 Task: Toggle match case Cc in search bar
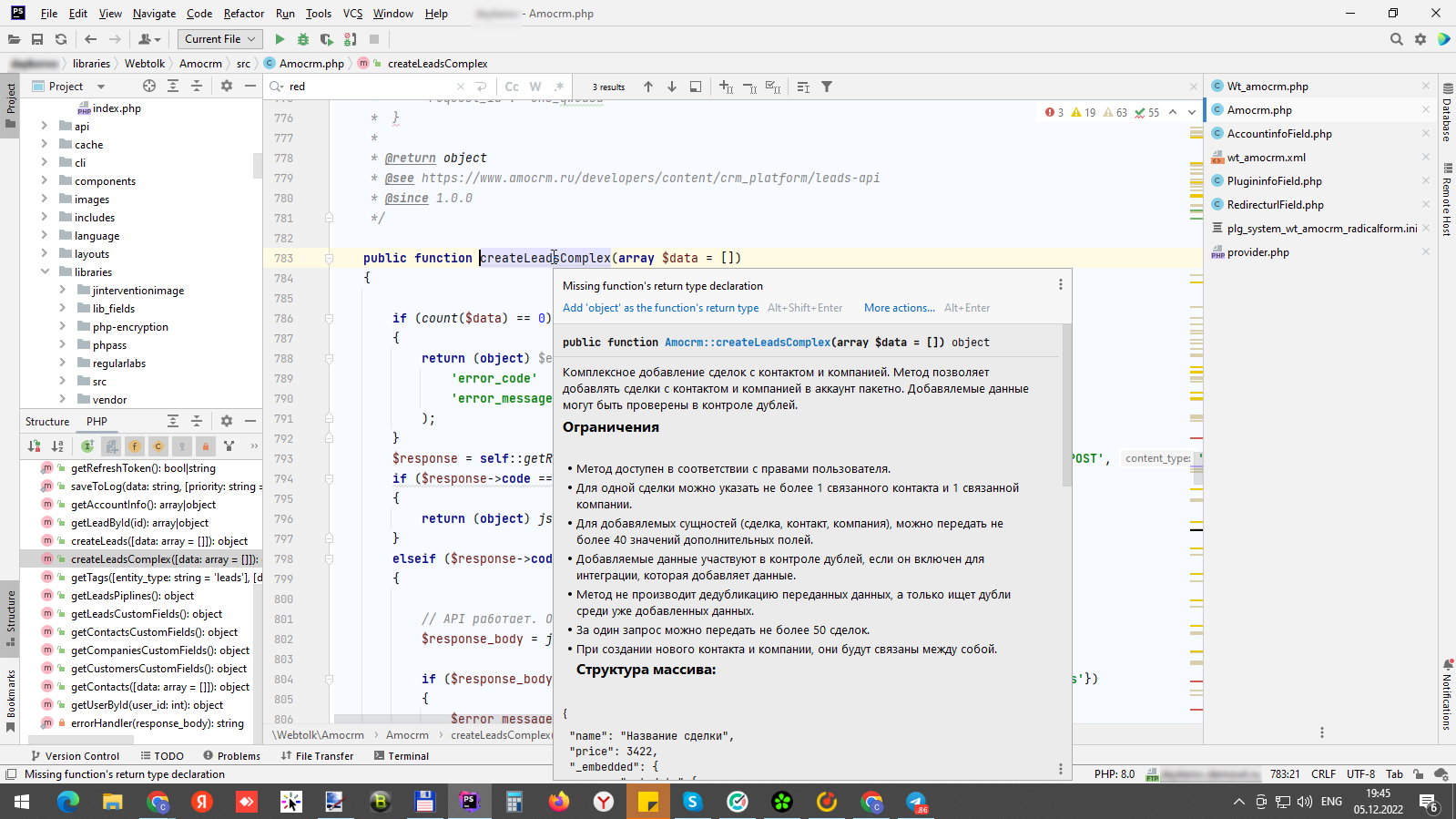pos(512,87)
